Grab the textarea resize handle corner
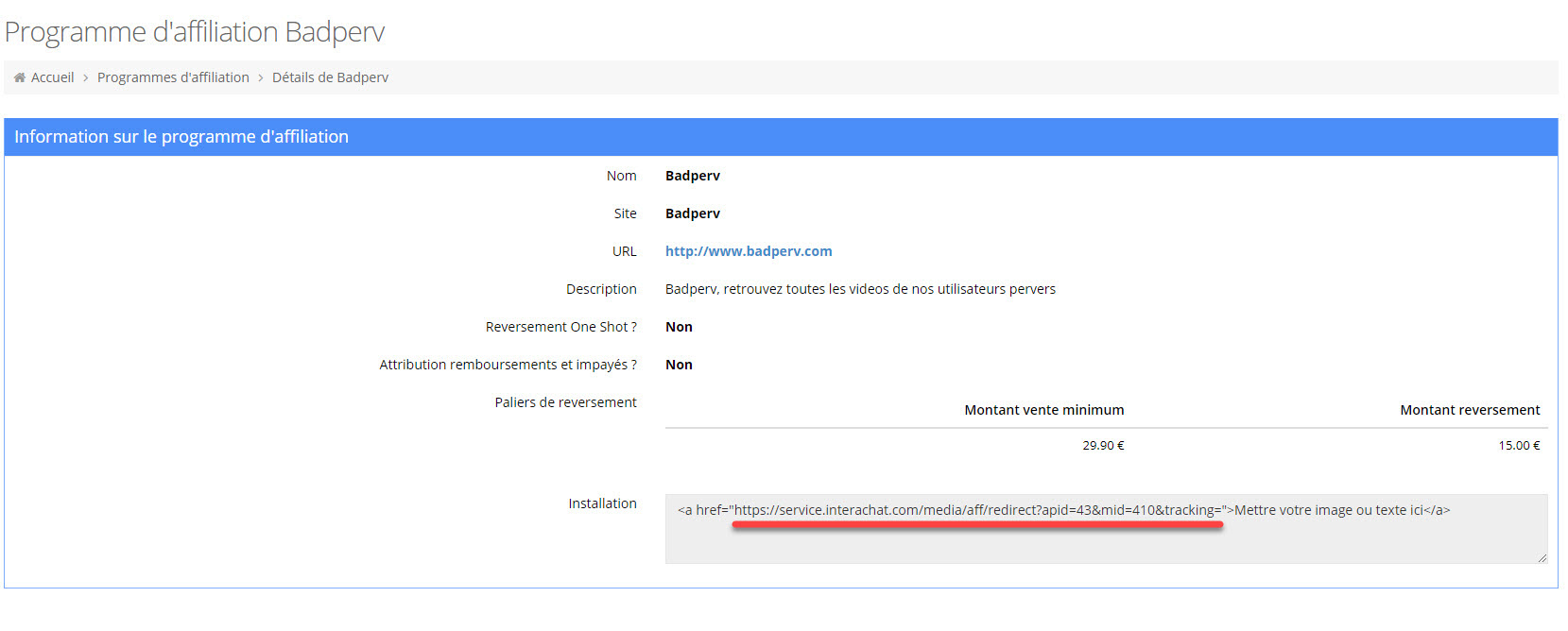Viewport: 1568px width, 631px height. [1542, 557]
